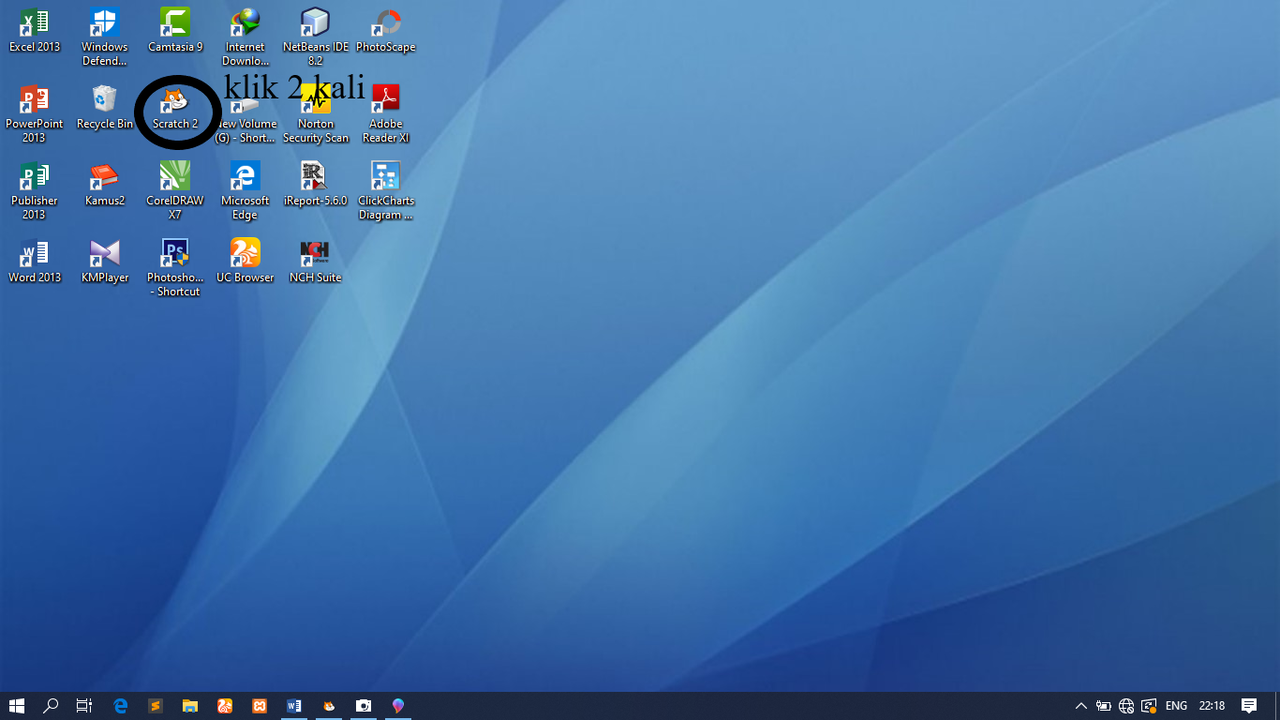Screen dimensions: 1280x720
Task: Select the Word 2013 desktop shortcut
Action: click(x=35, y=262)
